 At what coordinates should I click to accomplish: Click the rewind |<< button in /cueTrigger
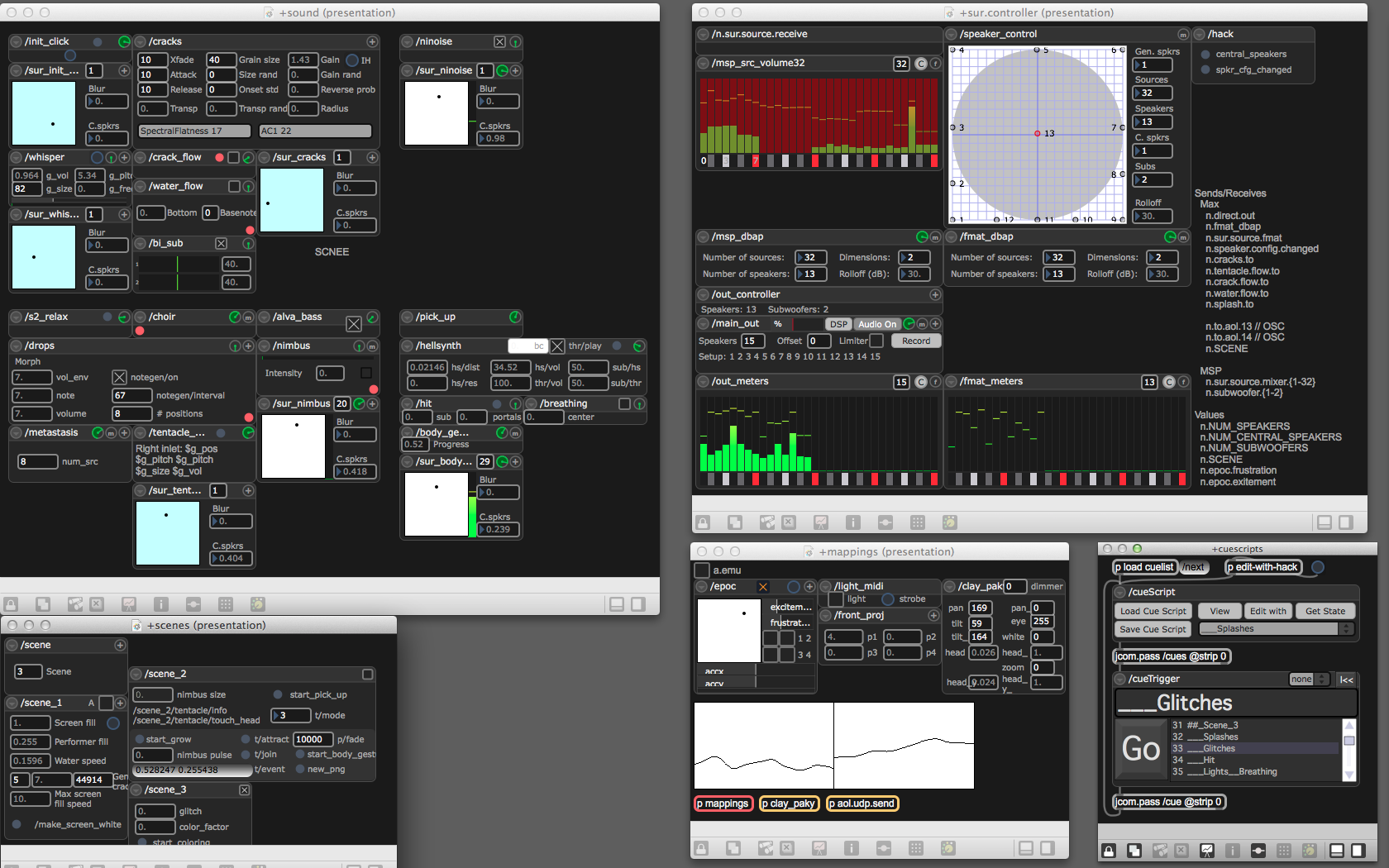pos(1346,680)
